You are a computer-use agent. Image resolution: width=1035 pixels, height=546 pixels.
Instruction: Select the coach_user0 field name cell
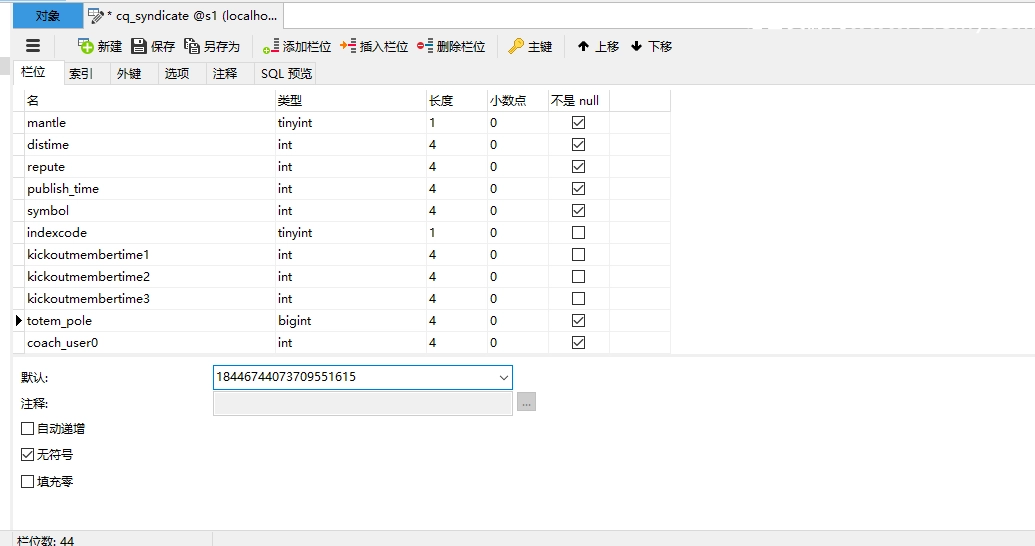click(62, 343)
